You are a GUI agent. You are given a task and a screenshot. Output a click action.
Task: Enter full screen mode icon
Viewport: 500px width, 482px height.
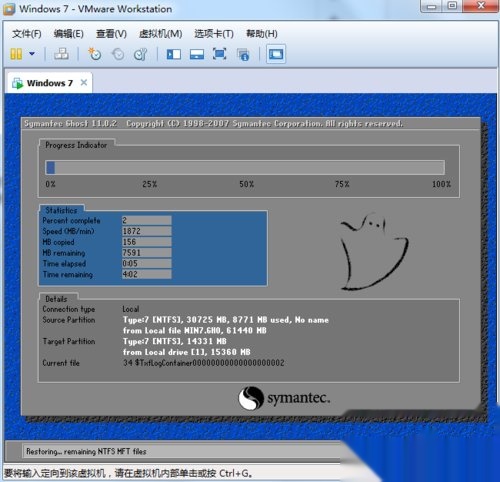[219, 54]
